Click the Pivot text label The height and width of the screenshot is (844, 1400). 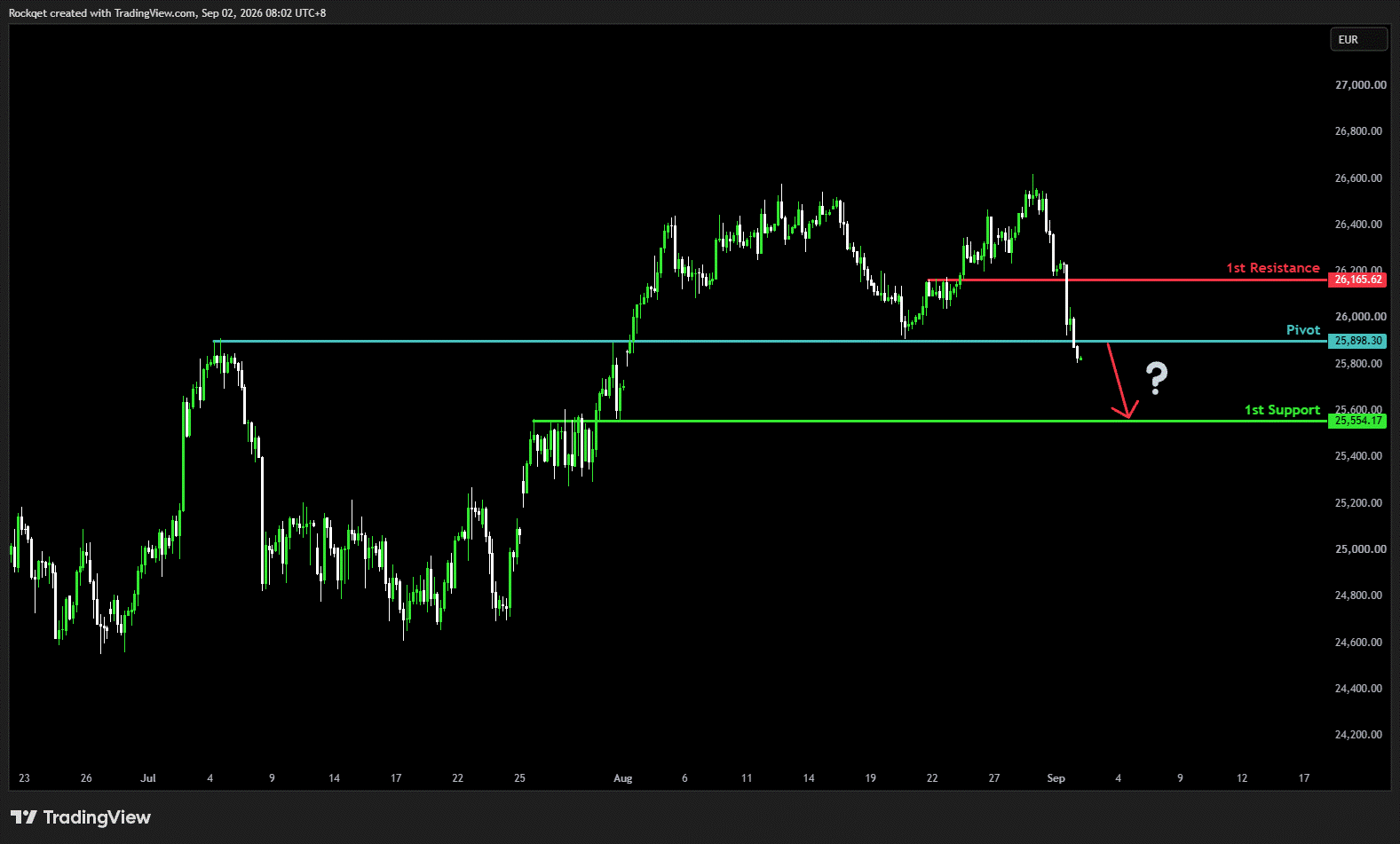(1303, 330)
